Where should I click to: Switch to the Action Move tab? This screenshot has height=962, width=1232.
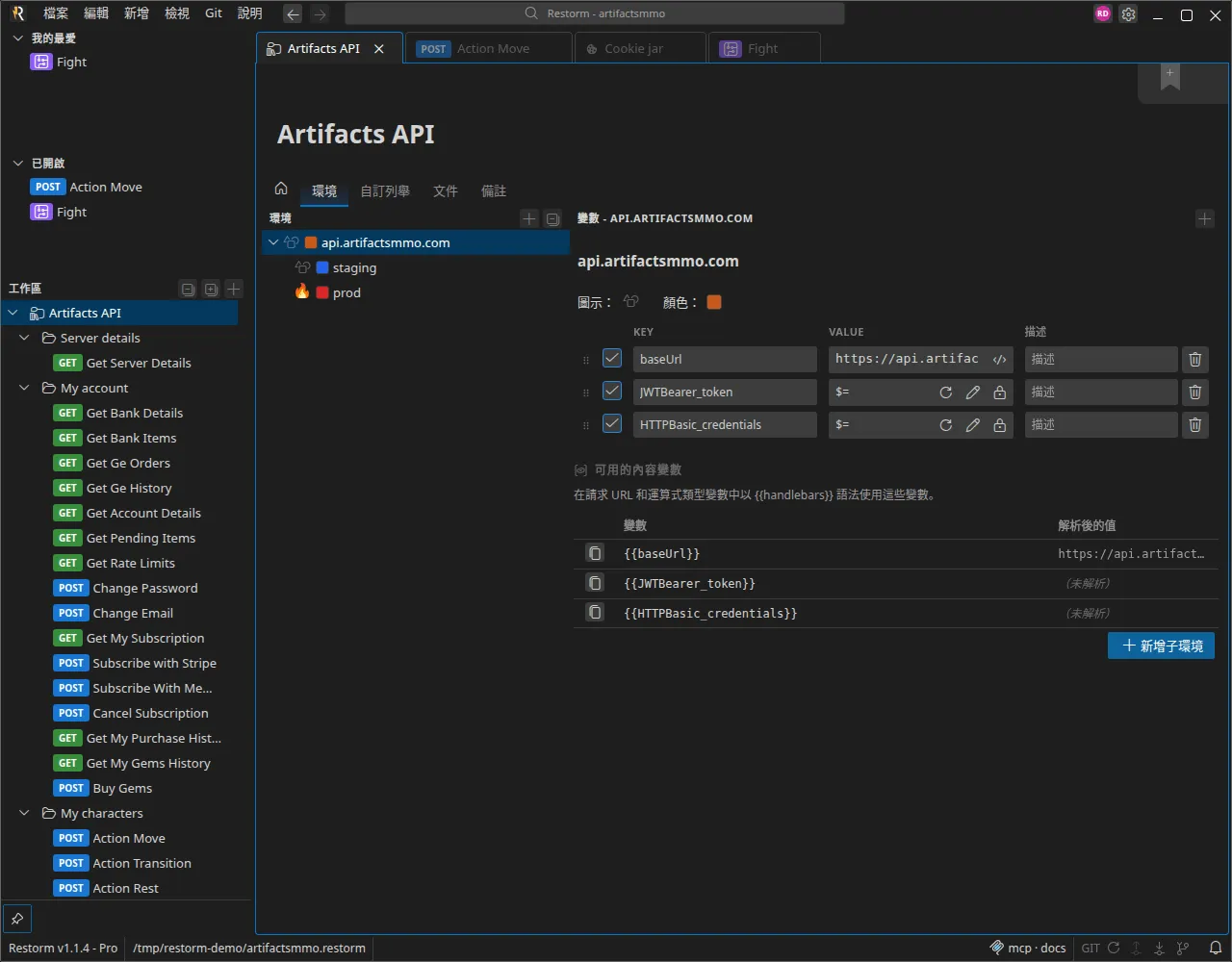click(x=489, y=49)
